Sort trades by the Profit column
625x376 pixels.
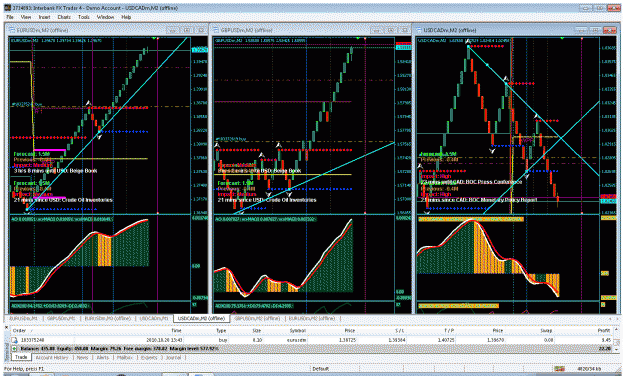point(604,331)
